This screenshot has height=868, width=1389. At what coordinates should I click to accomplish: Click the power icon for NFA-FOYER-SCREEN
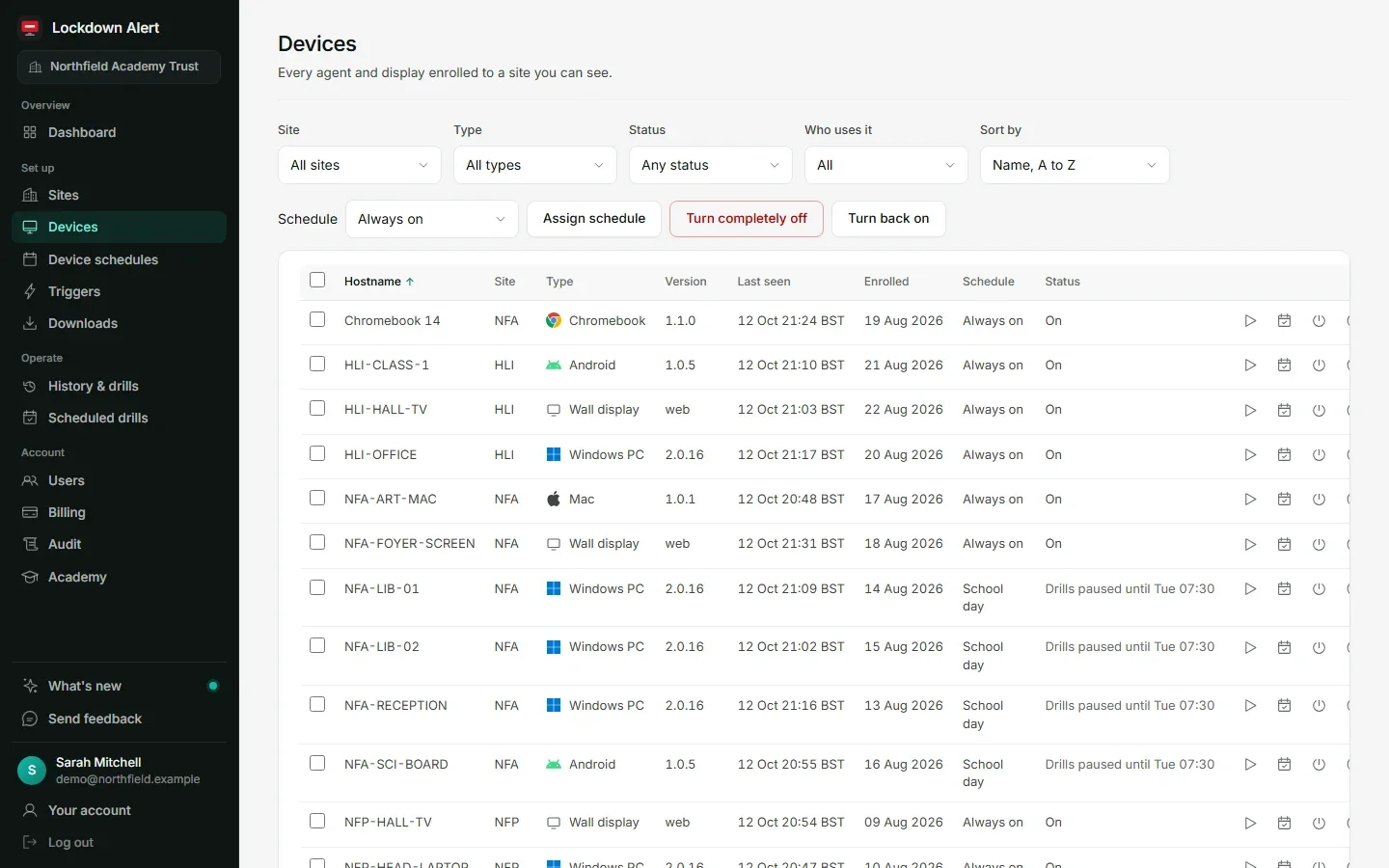pyautogui.click(x=1319, y=544)
